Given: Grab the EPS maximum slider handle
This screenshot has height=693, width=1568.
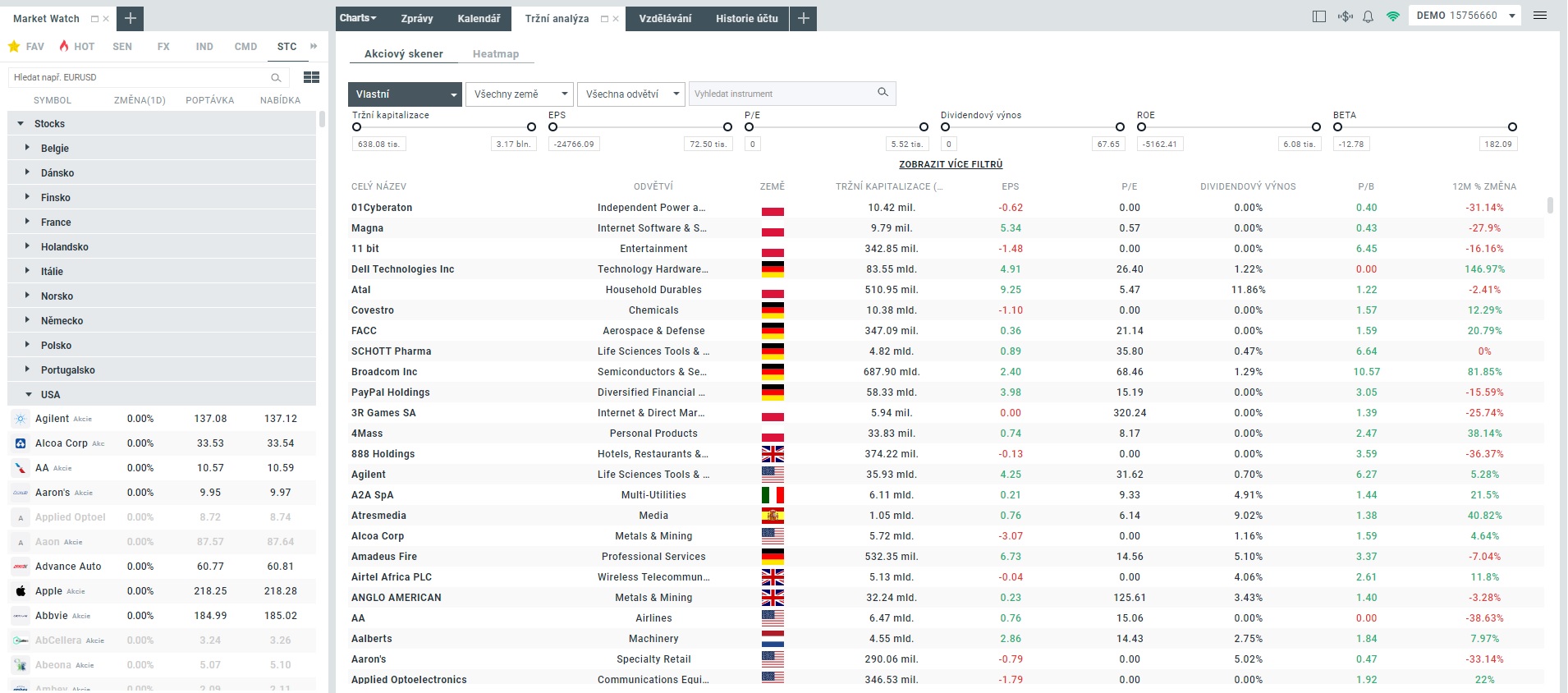Looking at the screenshot, I should click(727, 126).
